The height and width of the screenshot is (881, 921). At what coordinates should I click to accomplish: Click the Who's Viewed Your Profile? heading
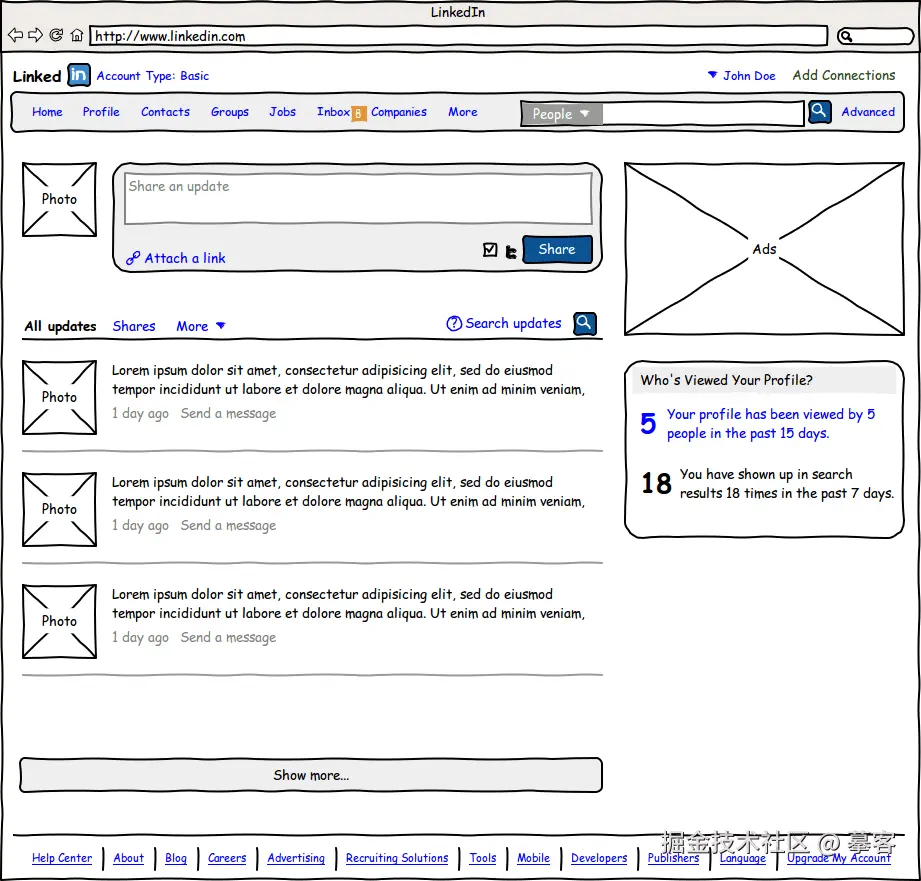[727, 380]
